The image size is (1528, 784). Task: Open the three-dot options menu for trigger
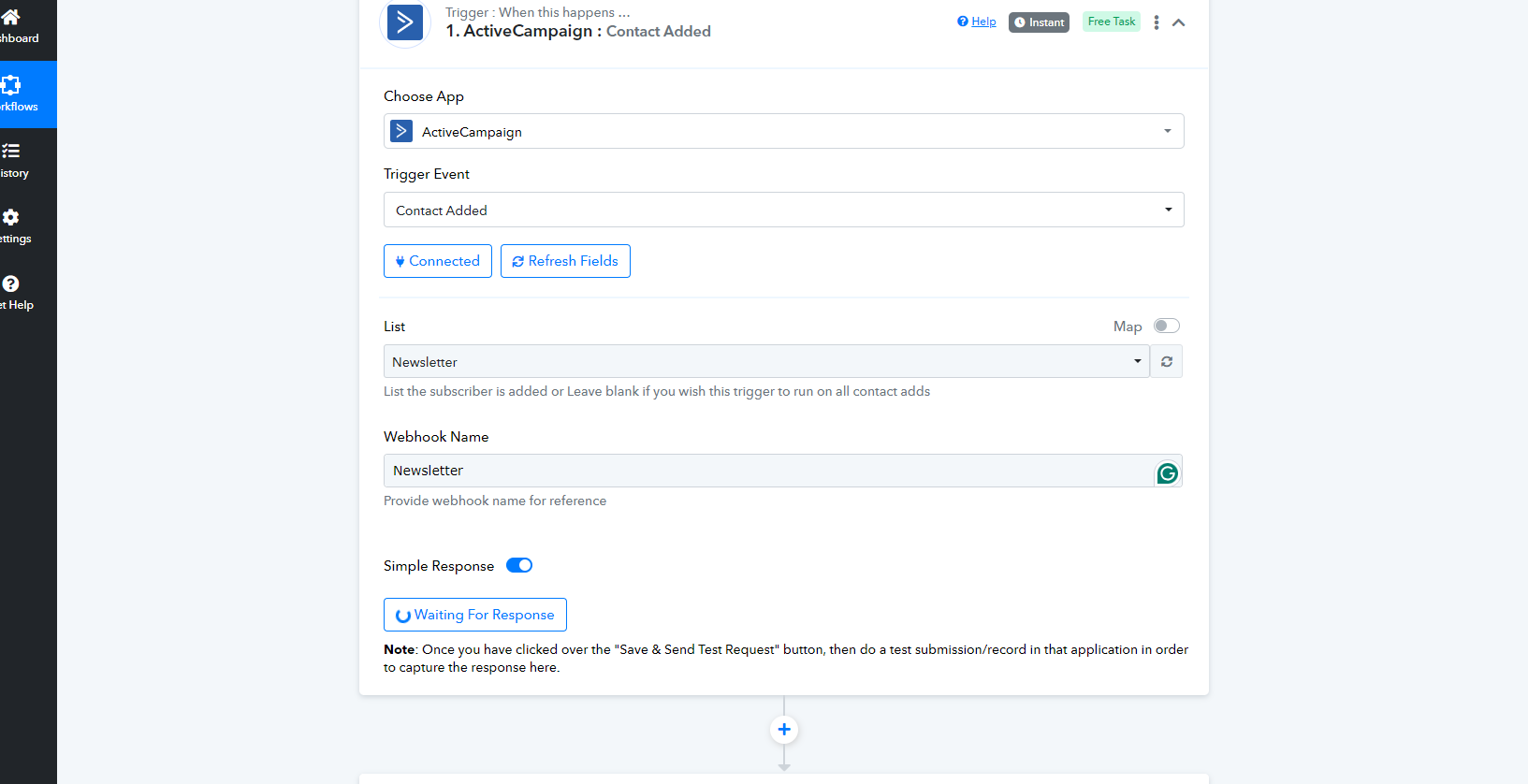pyautogui.click(x=1157, y=22)
